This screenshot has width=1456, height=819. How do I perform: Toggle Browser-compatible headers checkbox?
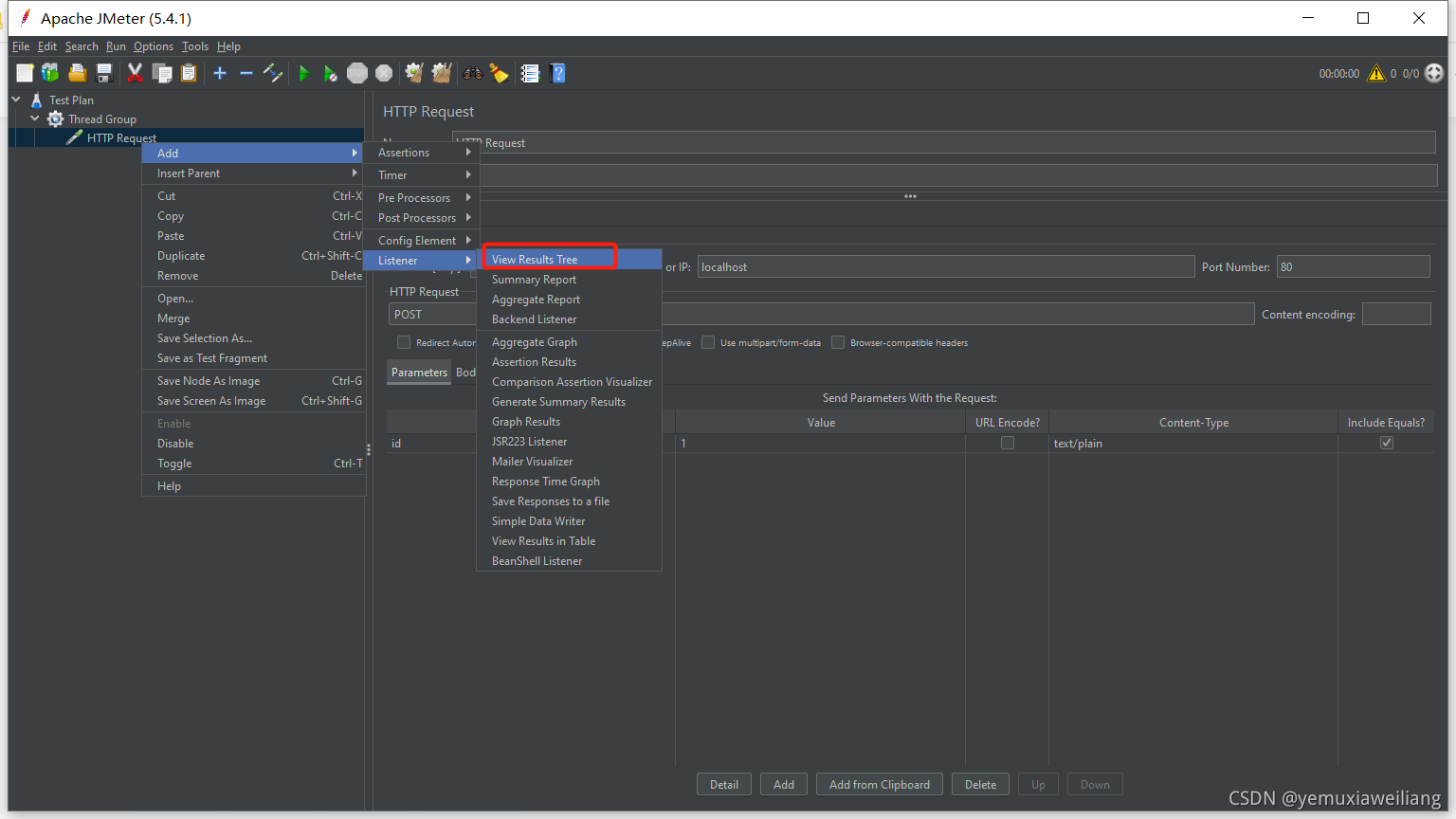coord(838,342)
